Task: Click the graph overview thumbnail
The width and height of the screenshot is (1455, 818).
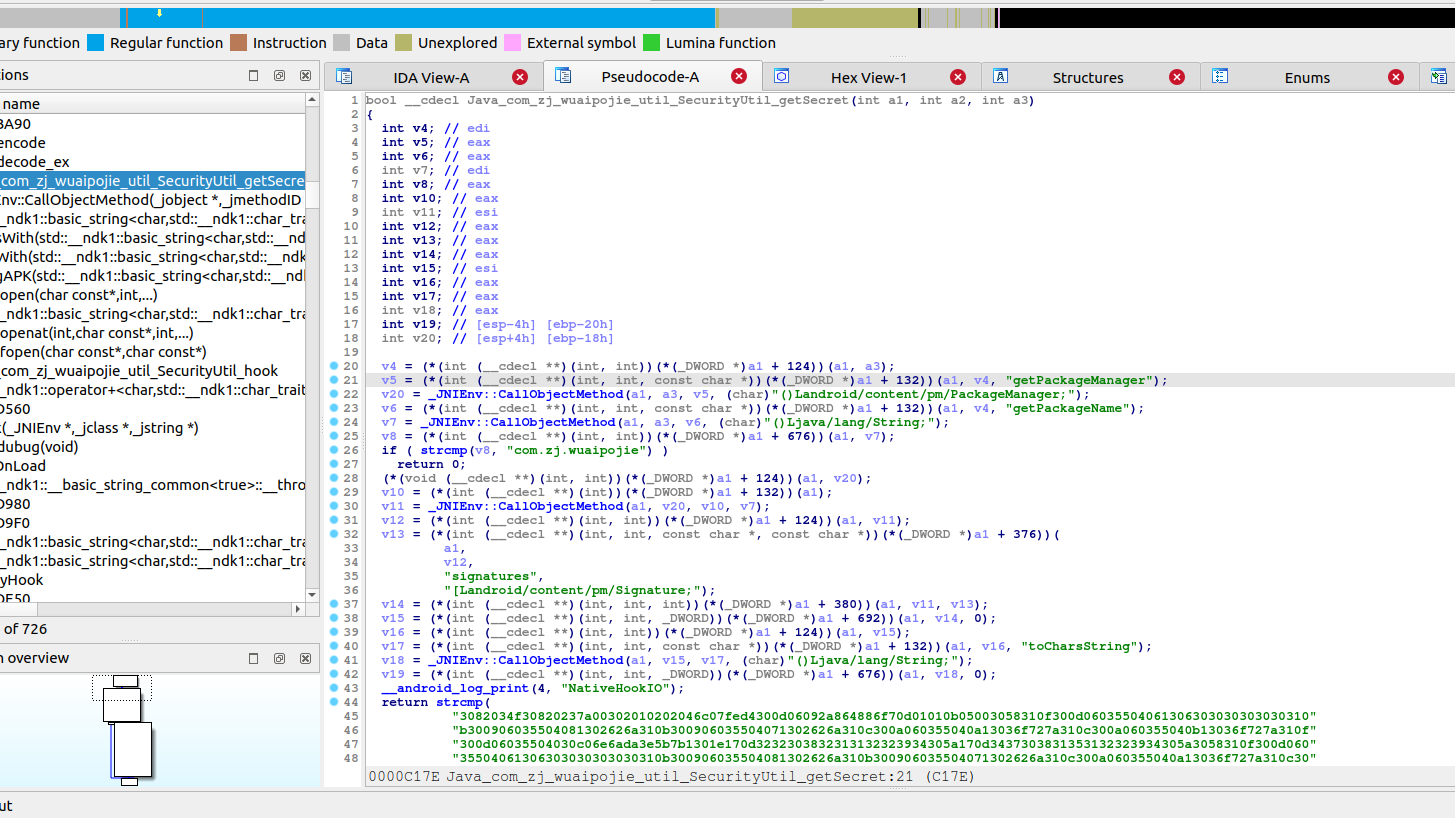Action: click(x=126, y=730)
